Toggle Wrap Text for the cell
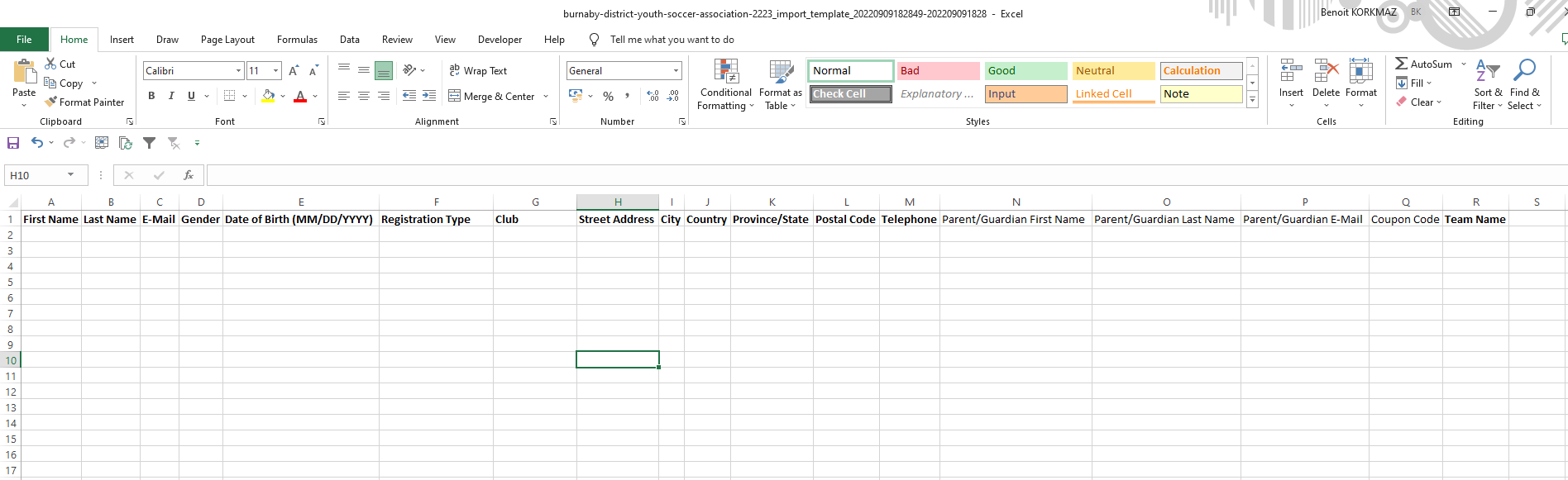The width and height of the screenshot is (1568, 480). pyautogui.click(x=478, y=71)
